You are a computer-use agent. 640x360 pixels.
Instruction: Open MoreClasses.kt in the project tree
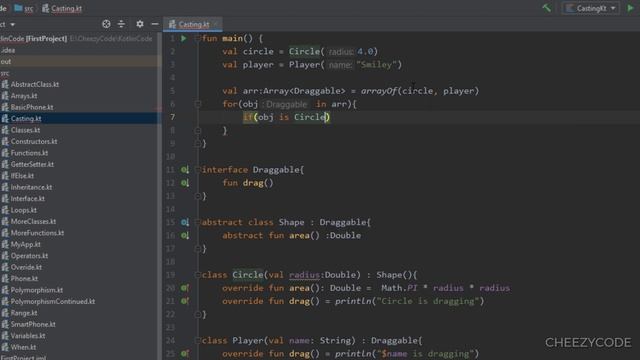coord(33,222)
